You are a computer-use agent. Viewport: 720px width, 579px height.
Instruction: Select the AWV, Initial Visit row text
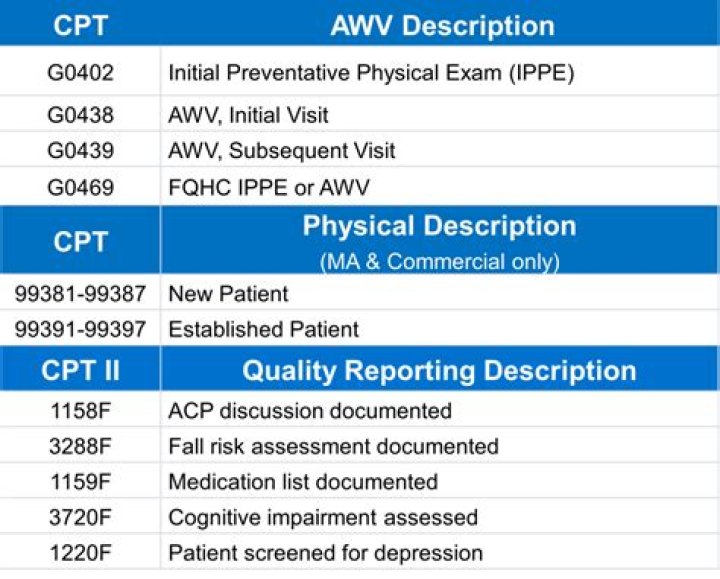pos(248,116)
